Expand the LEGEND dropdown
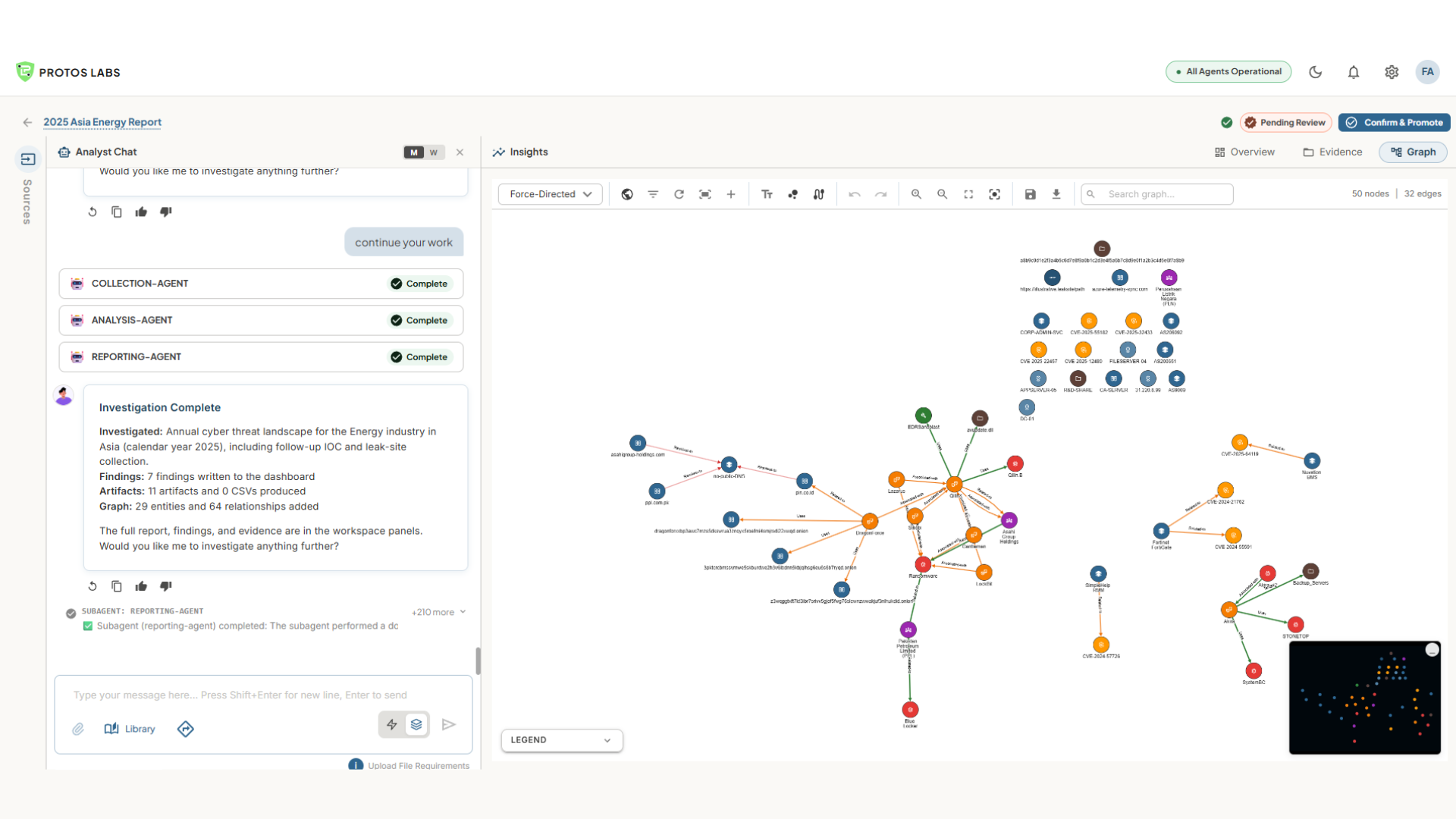 pos(562,740)
